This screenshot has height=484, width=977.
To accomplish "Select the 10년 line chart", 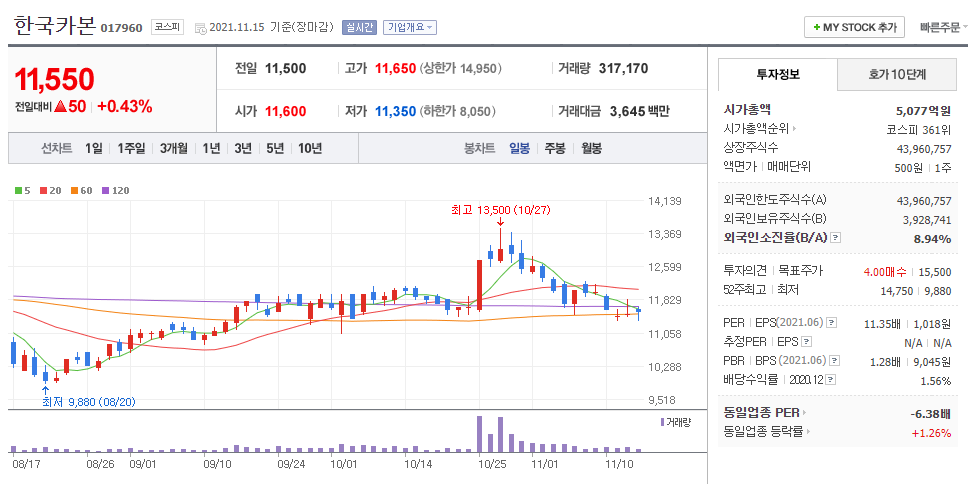I will click(310, 149).
